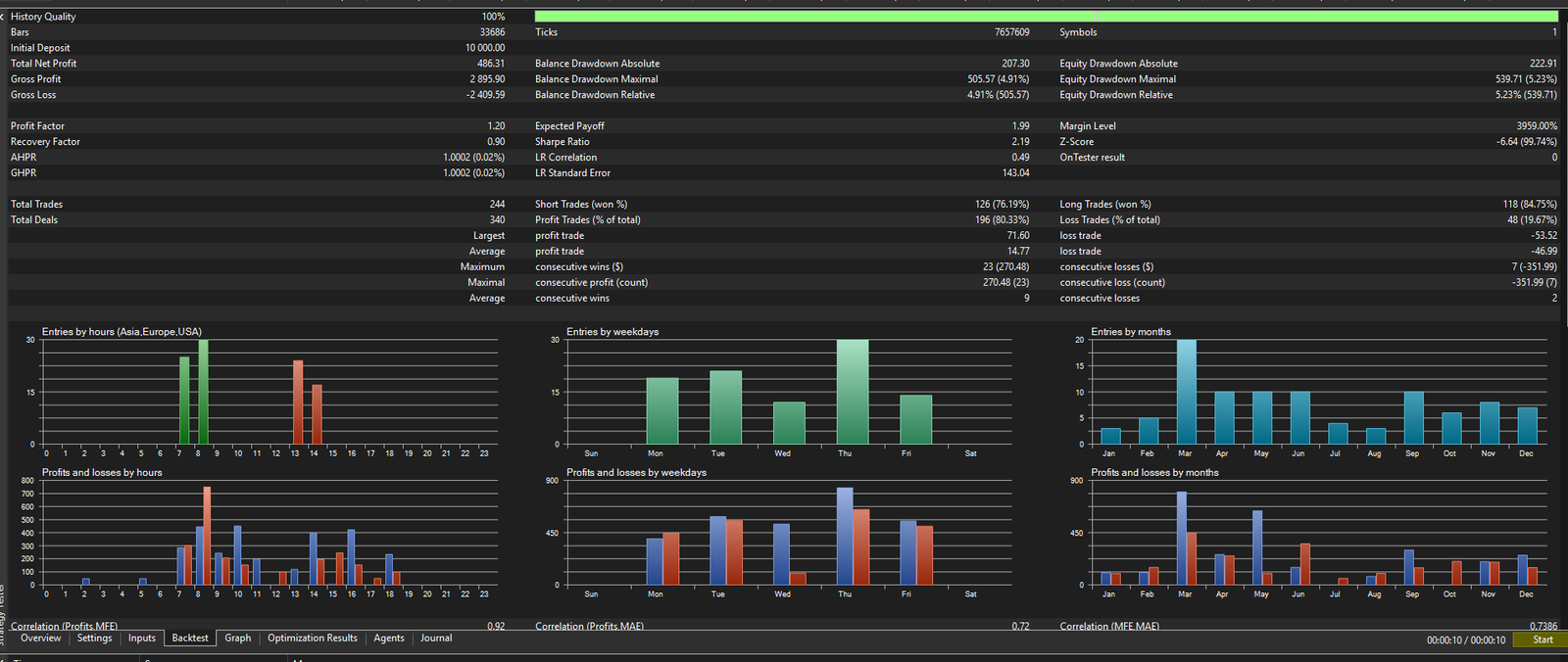Screen dimensions: 1568x662
Task: Click the Recovery Factor value 0.90
Action: point(496,142)
